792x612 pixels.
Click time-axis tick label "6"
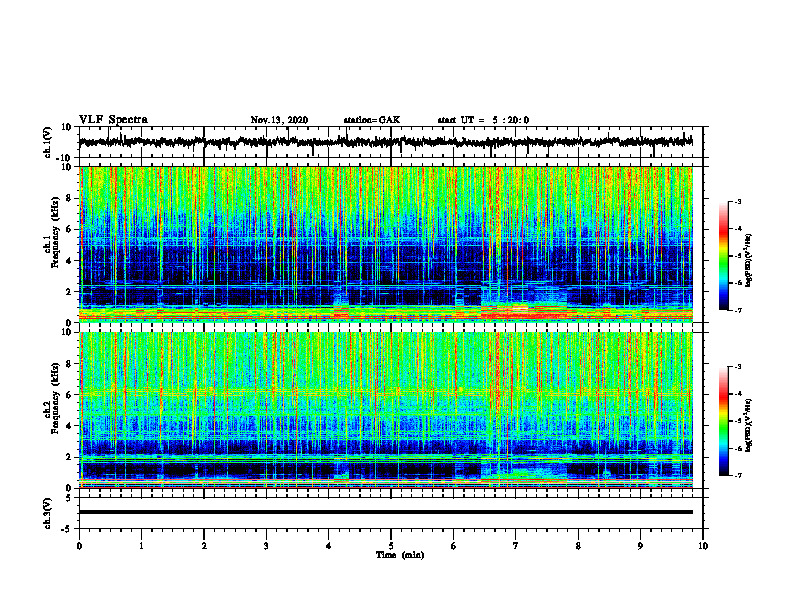[454, 546]
